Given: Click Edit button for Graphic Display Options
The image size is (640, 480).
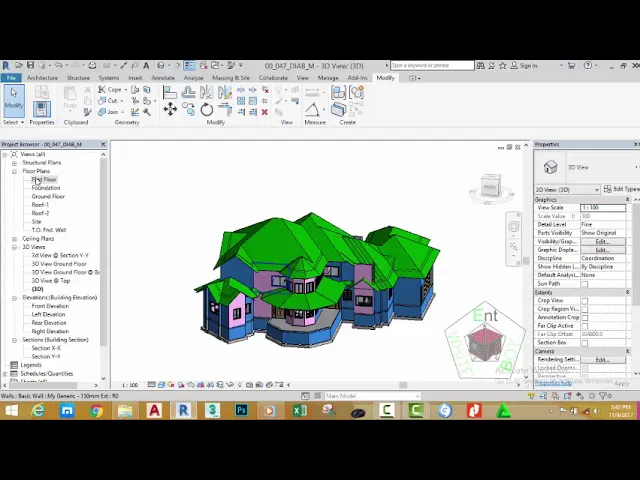Looking at the screenshot, I should tap(603, 250).
